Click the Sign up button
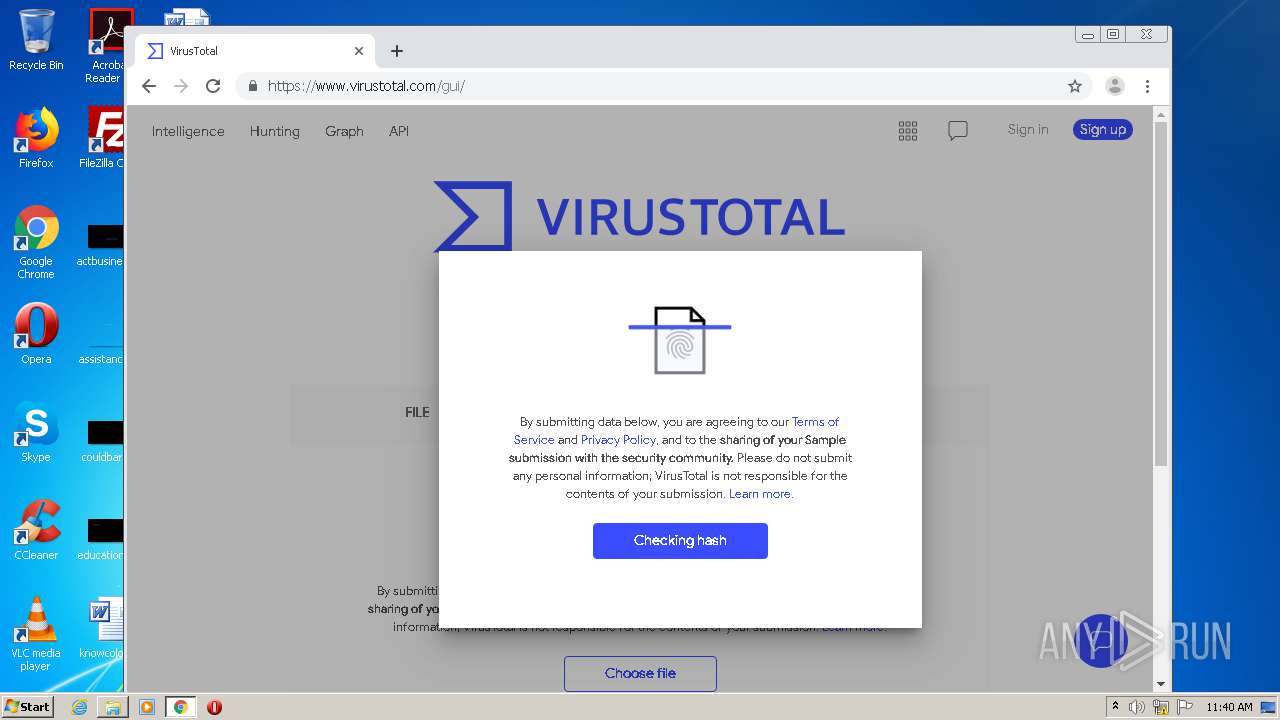The height and width of the screenshot is (720, 1280). pyautogui.click(x=1103, y=129)
